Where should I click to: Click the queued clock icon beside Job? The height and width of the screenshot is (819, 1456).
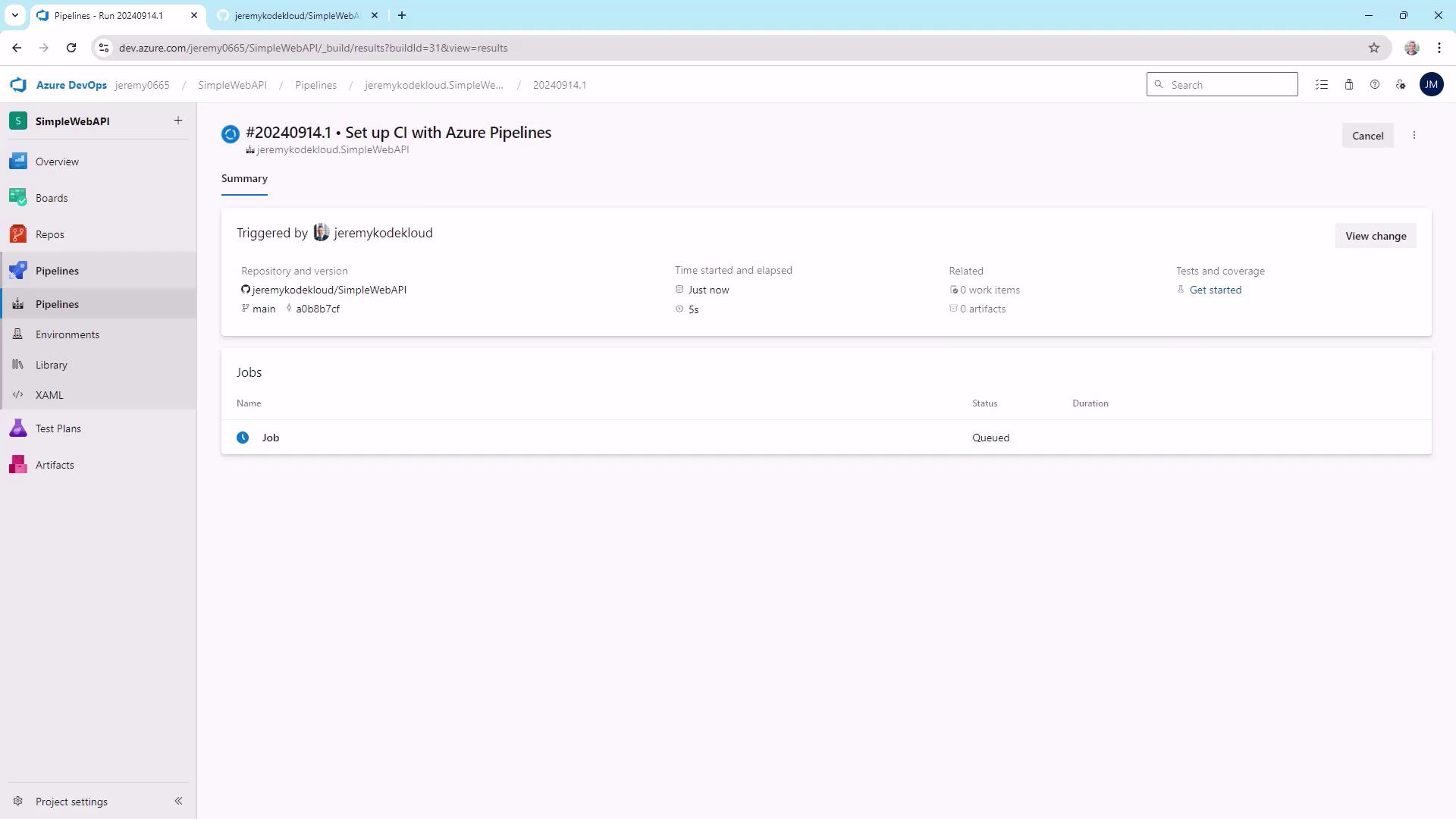[x=243, y=438]
